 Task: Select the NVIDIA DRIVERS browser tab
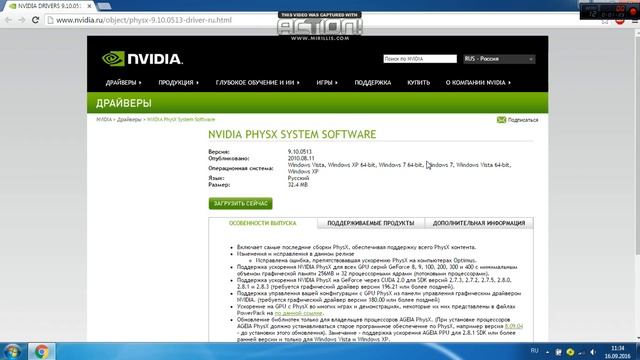[48, 6]
